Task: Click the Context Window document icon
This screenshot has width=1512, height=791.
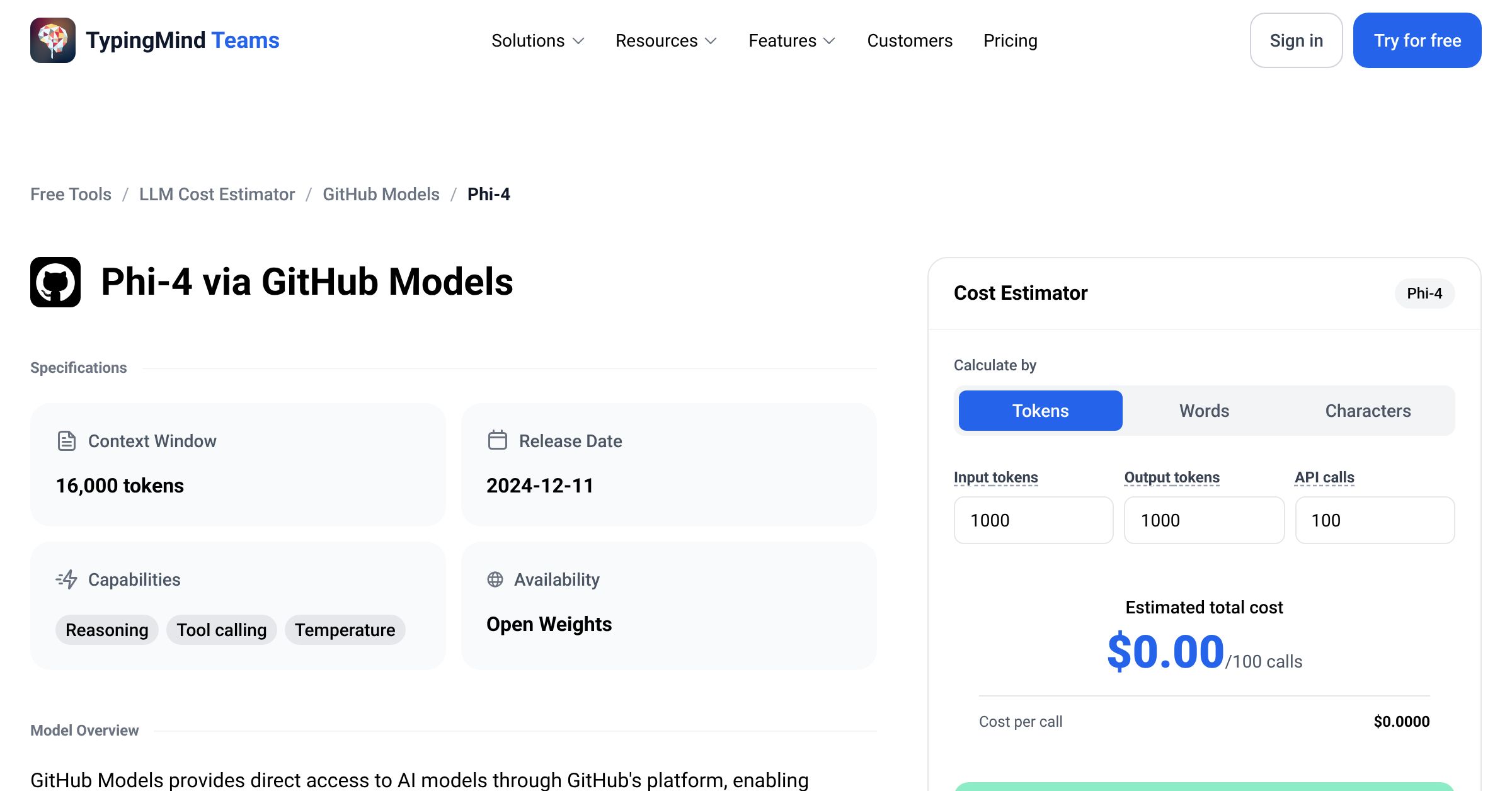Action: coord(67,441)
